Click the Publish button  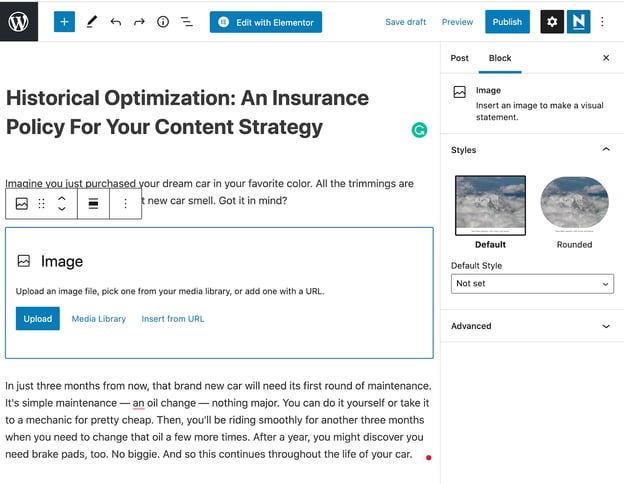pos(507,21)
